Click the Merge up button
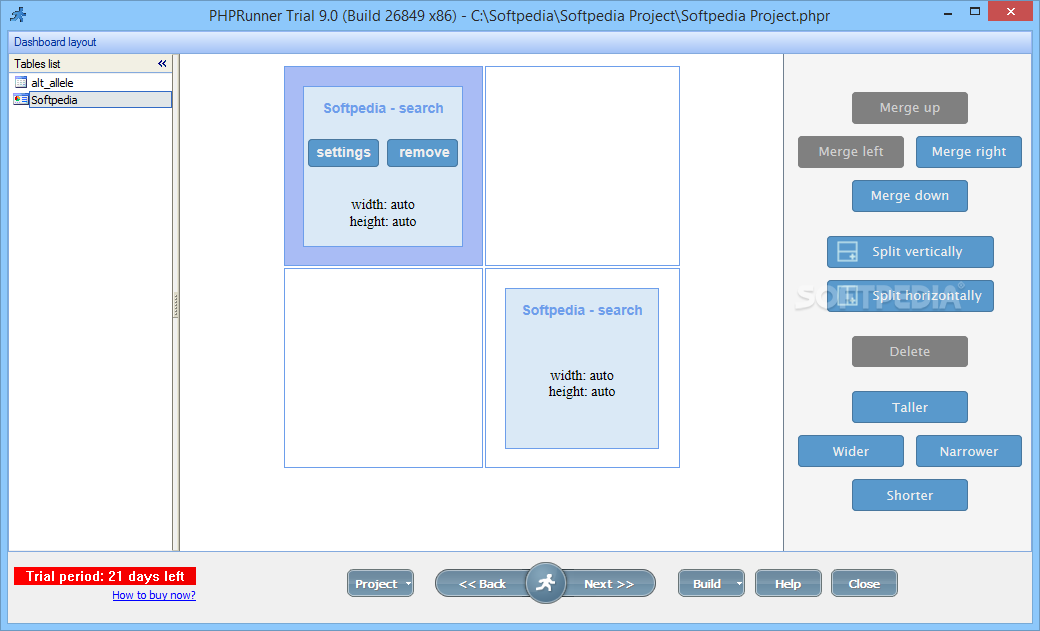Screen dimensions: 1040x631 click(909, 108)
